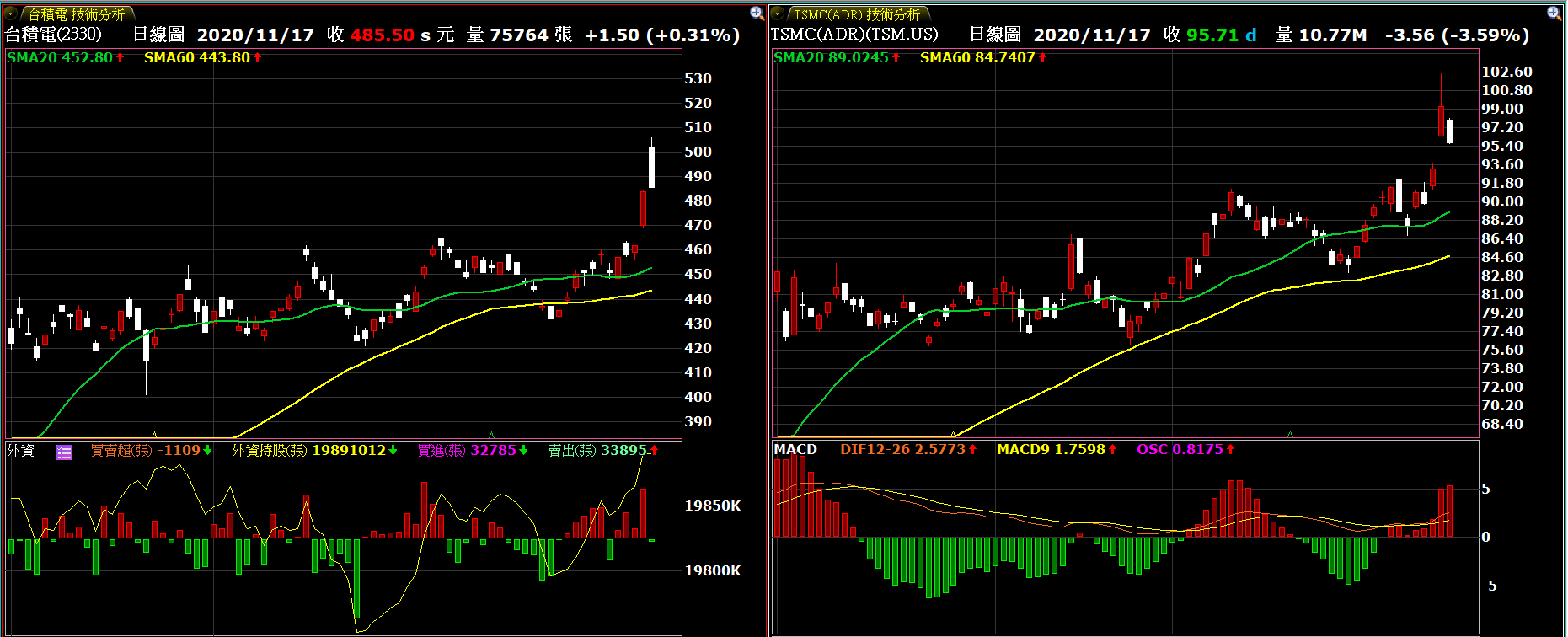Open the round dropdown beside 台積電 技術分析 tab

[x=11, y=13]
